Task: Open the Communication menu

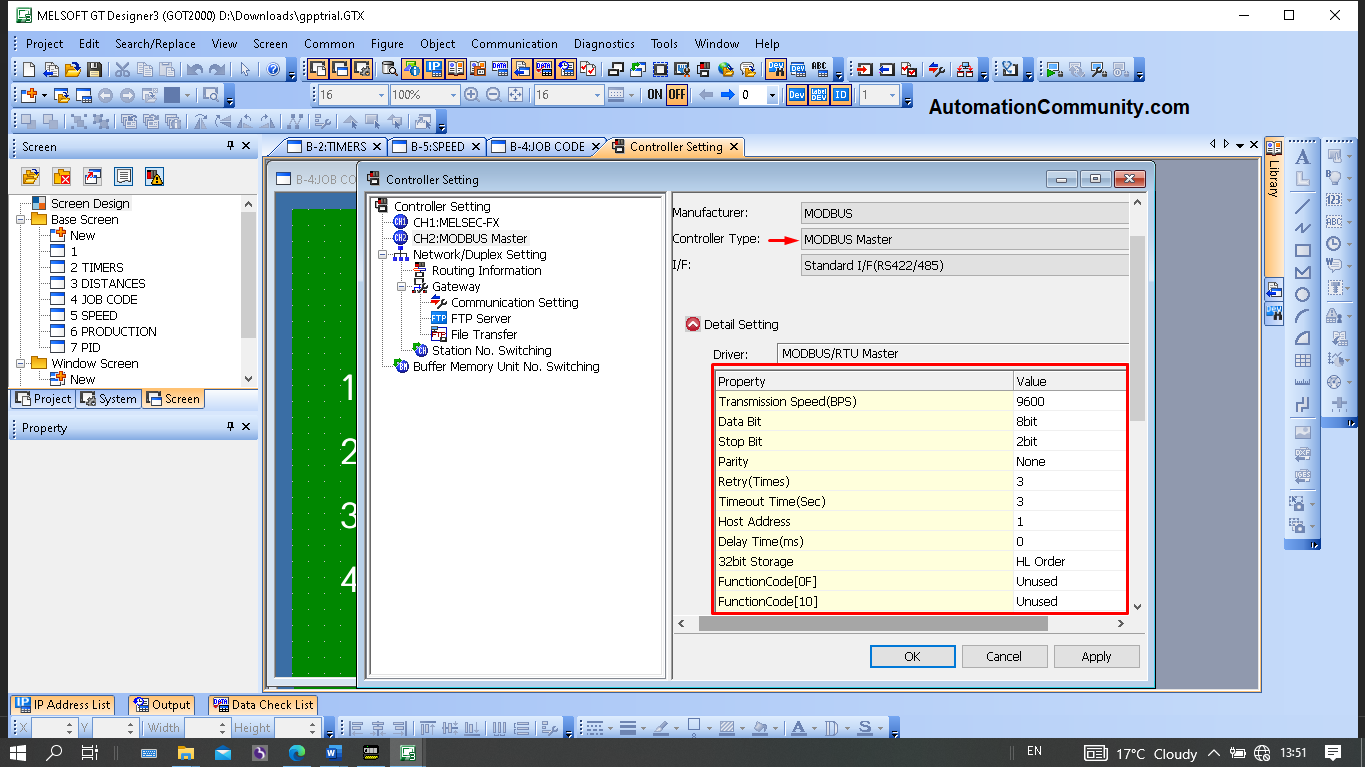Action: (x=514, y=44)
